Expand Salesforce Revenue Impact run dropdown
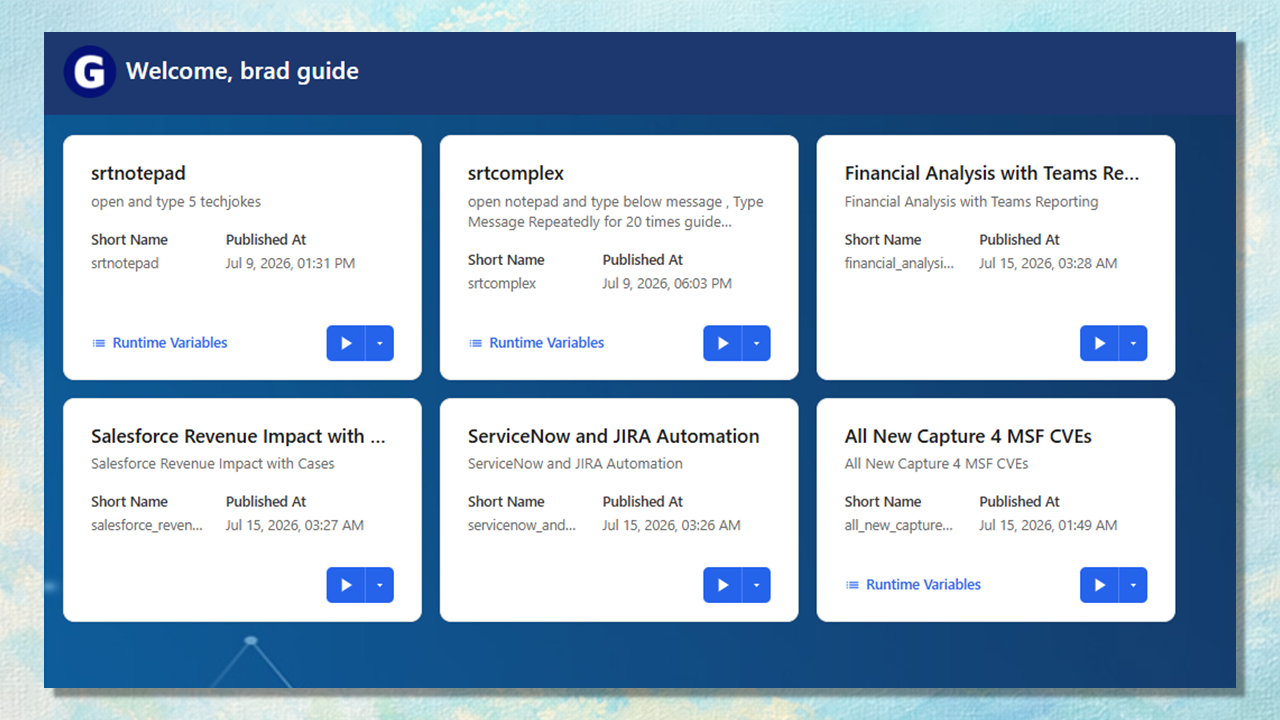This screenshot has width=1280, height=720. coord(380,585)
